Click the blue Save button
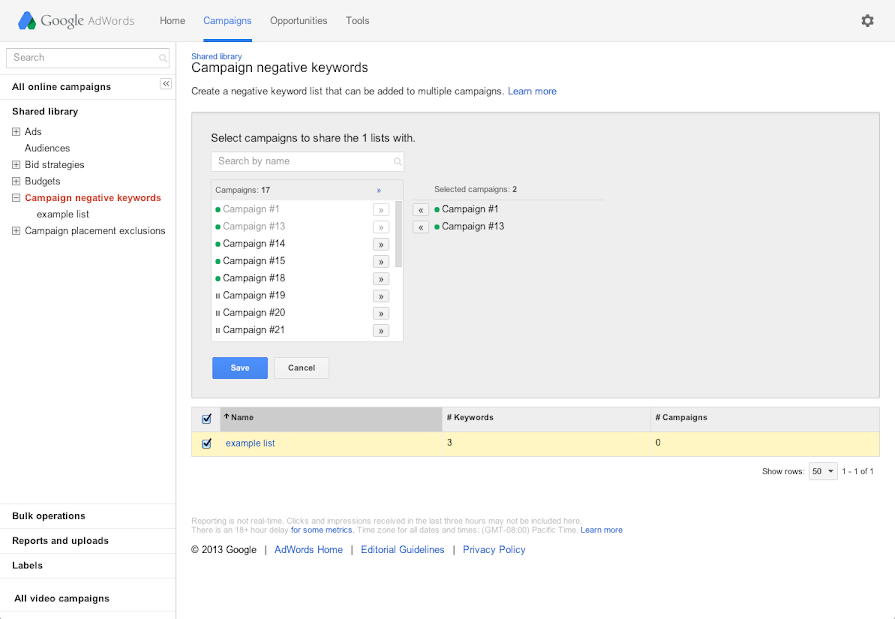895x619 pixels. click(240, 368)
